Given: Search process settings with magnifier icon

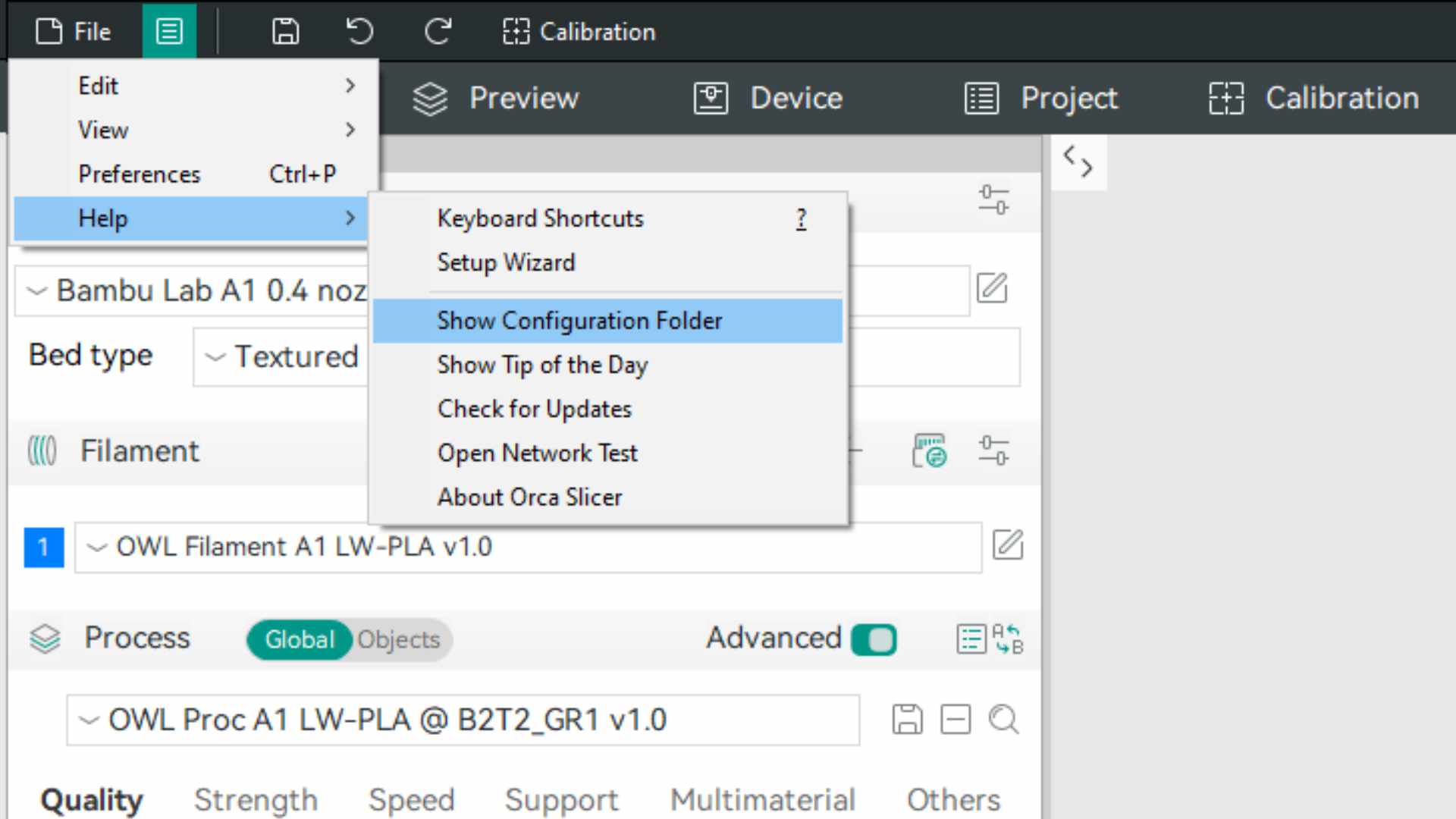Looking at the screenshot, I should coord(1003,719).
